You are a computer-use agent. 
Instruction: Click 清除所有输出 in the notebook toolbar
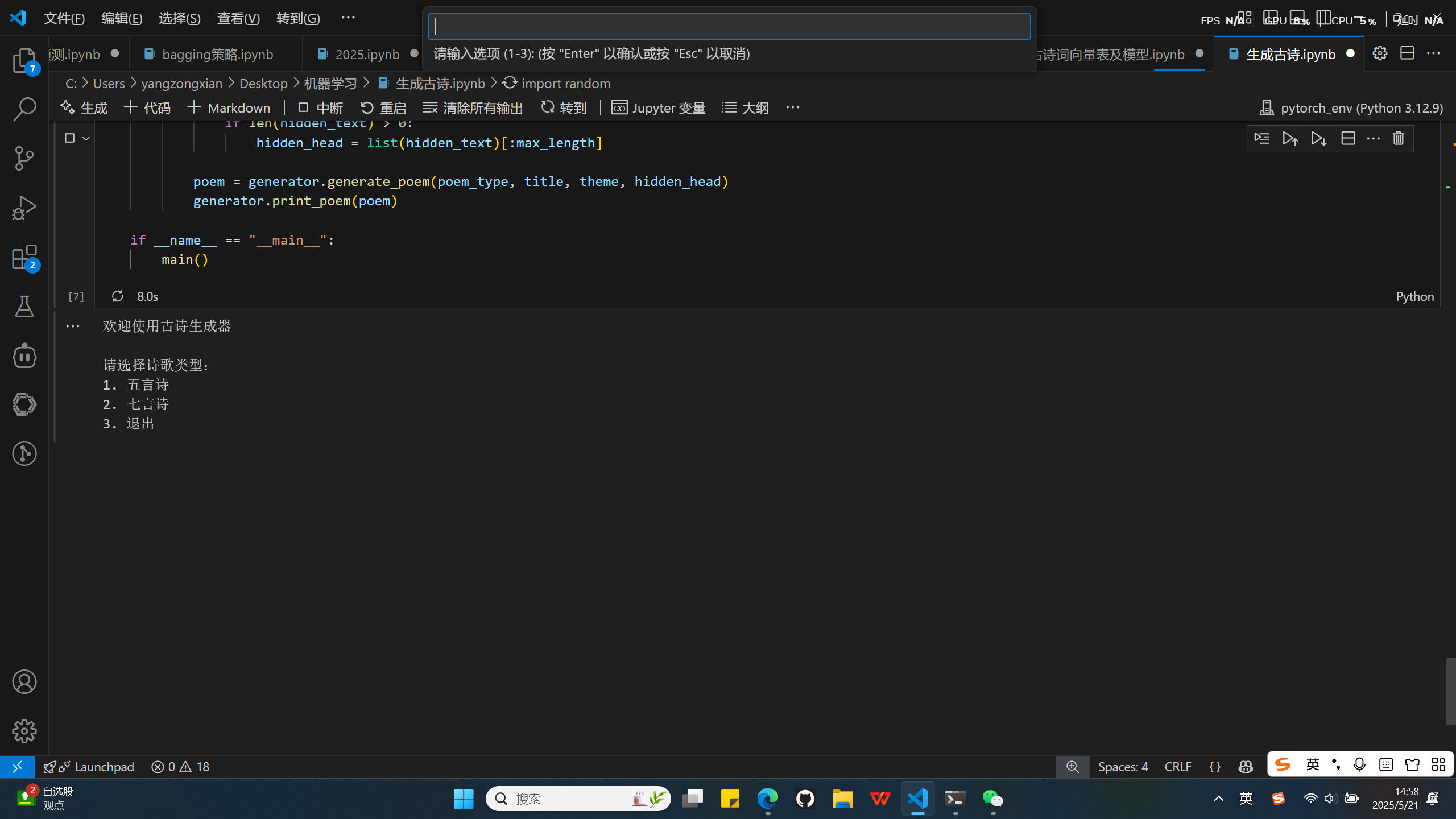[473, 108]
